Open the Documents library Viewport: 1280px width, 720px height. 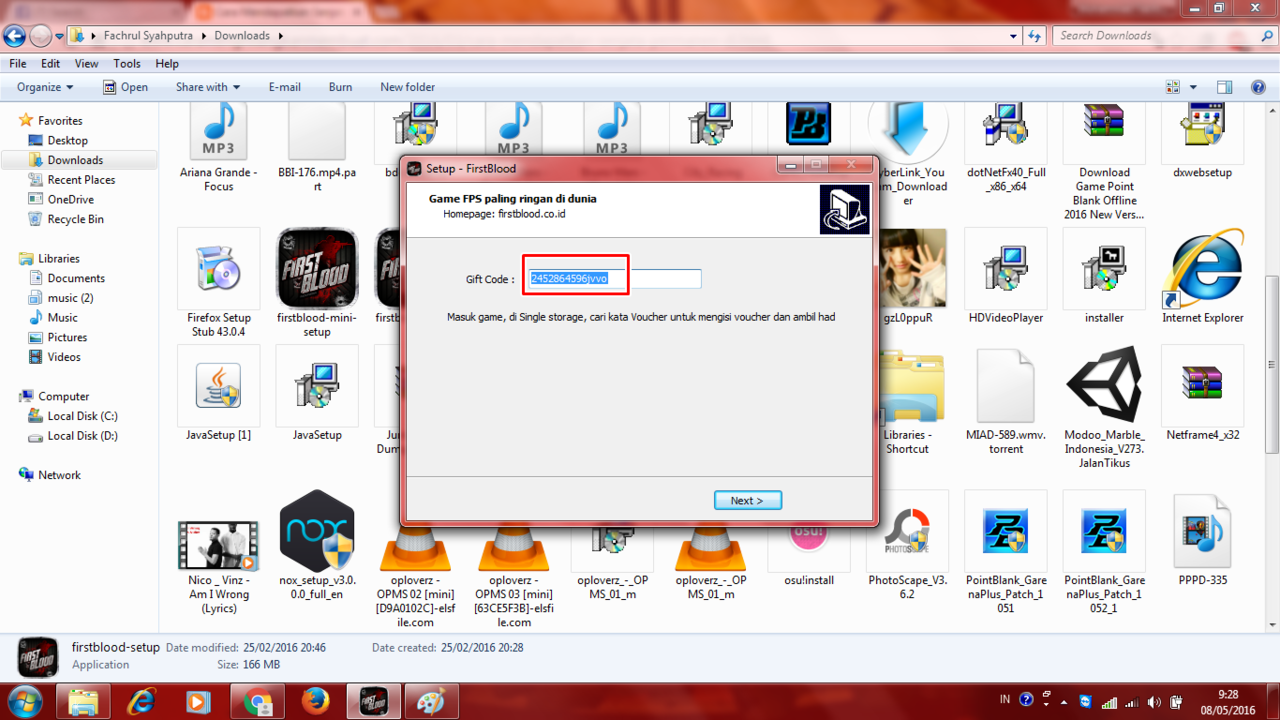tap(76, 278)
